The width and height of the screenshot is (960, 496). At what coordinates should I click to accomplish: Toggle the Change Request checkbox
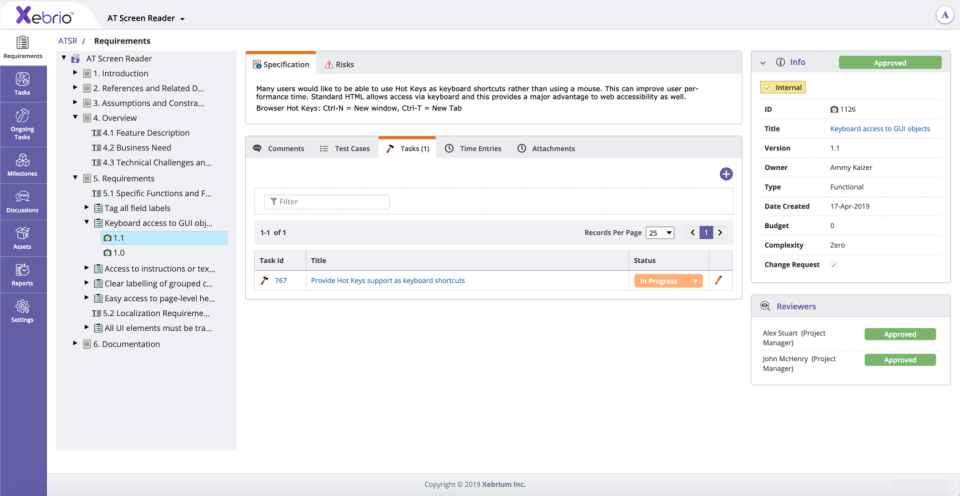click(833, 265)
